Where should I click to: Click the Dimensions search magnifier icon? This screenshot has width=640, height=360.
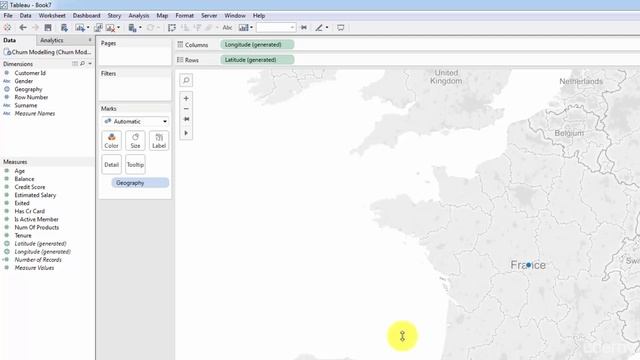pos(82,64)
